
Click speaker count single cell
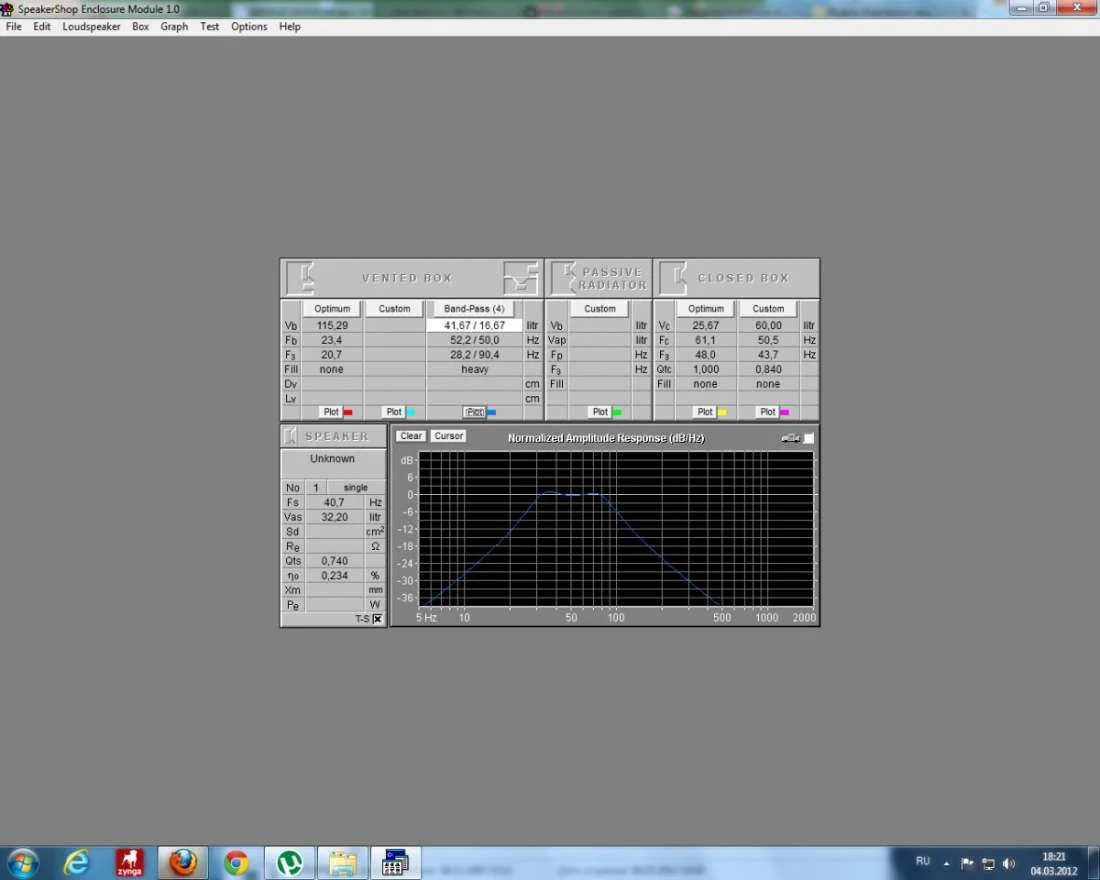[356, 488]
